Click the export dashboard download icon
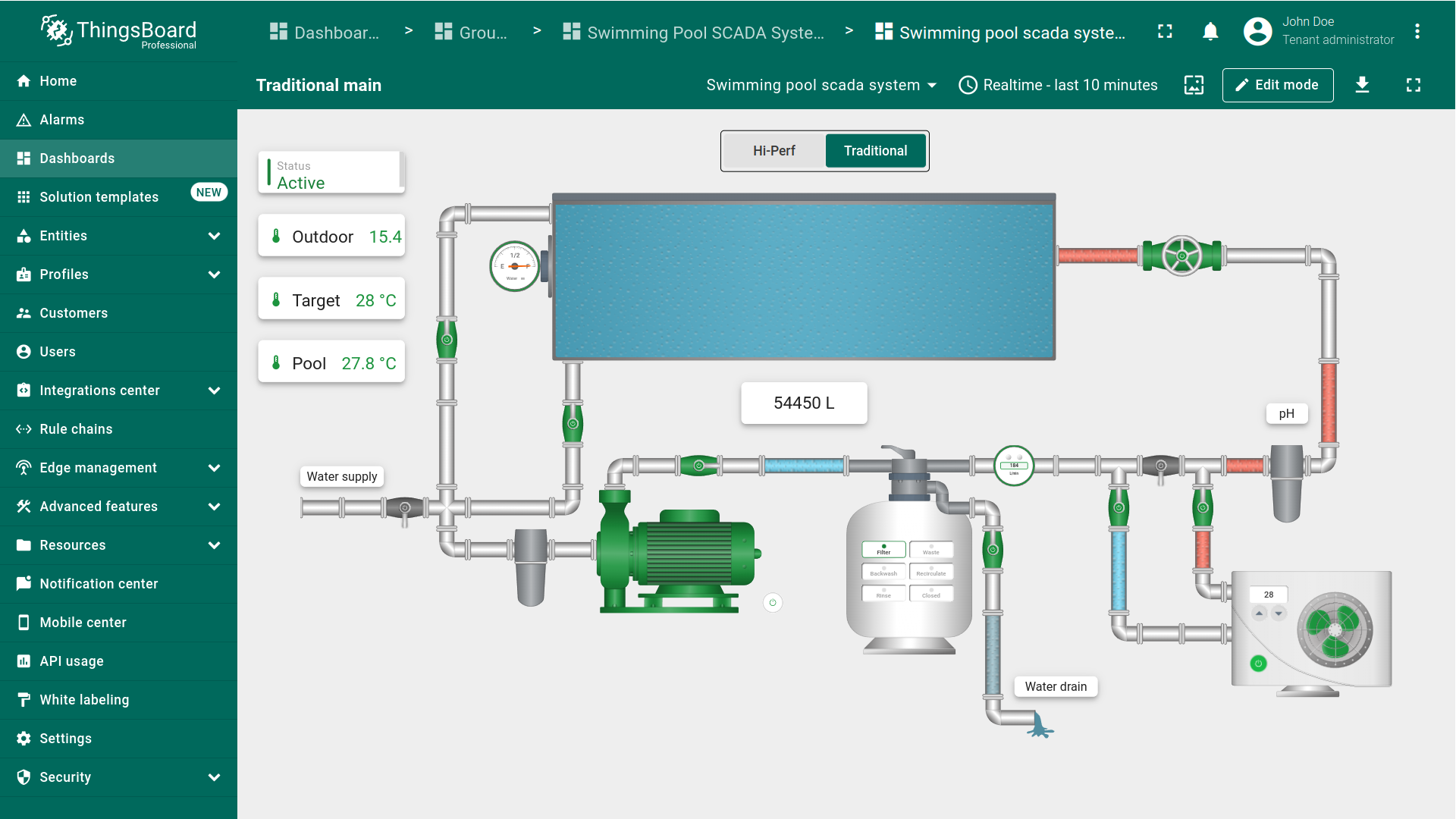 coord(1362,85)
